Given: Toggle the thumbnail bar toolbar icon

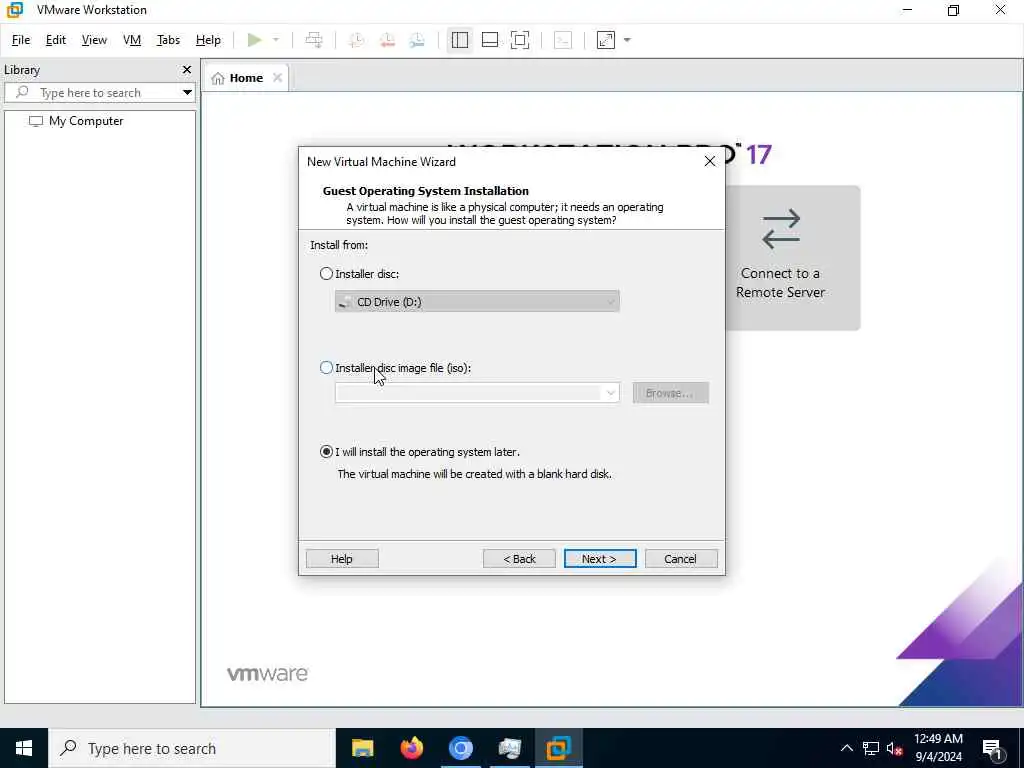Looking at the screenshot, I should [490, 40].
